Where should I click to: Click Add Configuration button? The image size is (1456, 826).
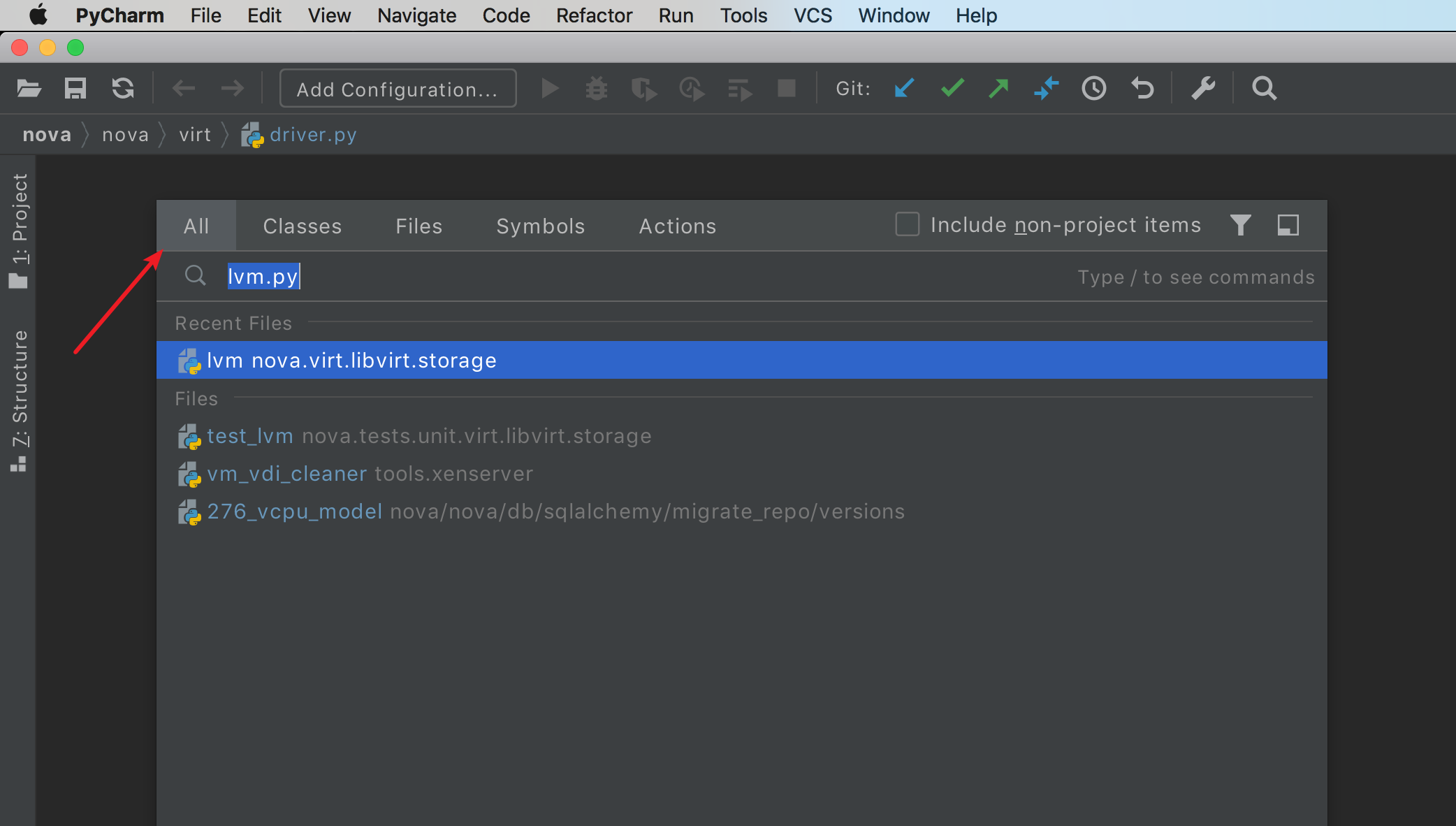click(398, 89)
